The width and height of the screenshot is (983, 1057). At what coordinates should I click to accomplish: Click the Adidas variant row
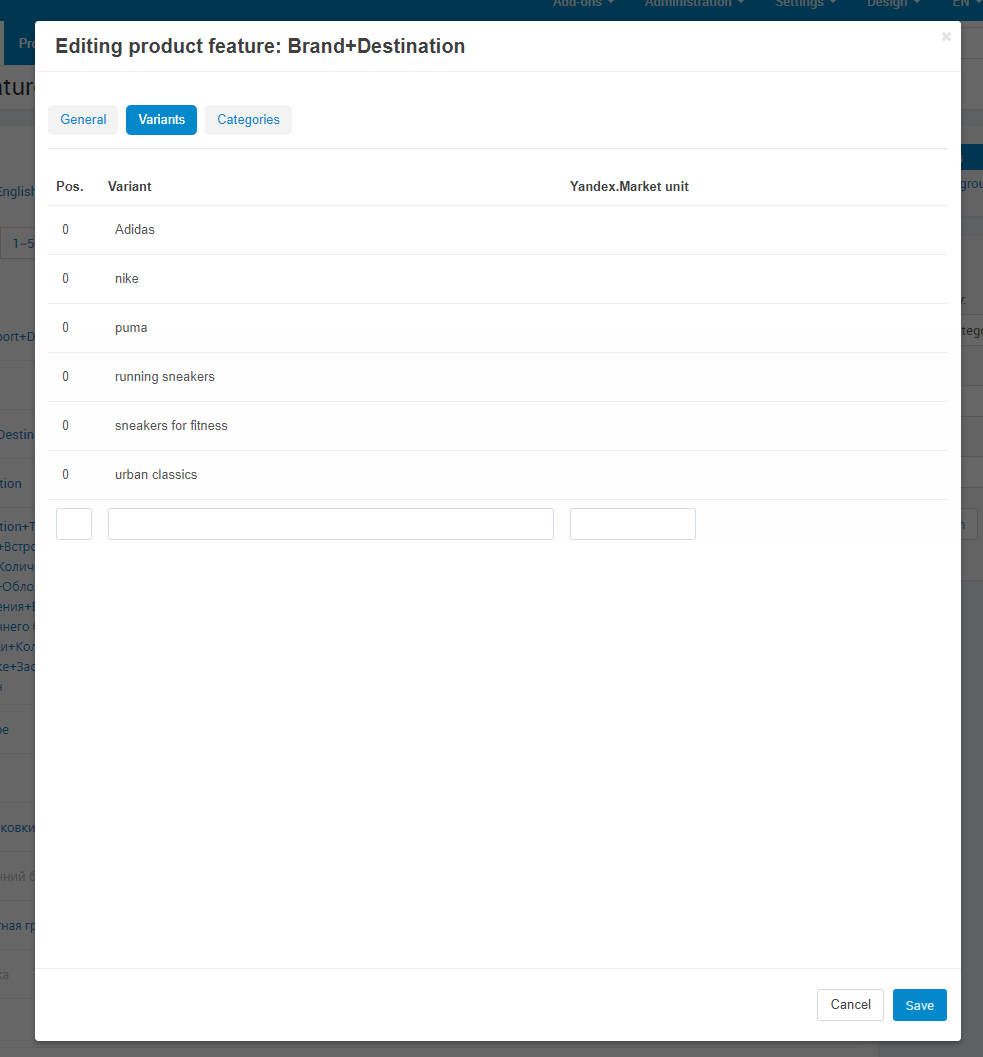click(498, 230)
